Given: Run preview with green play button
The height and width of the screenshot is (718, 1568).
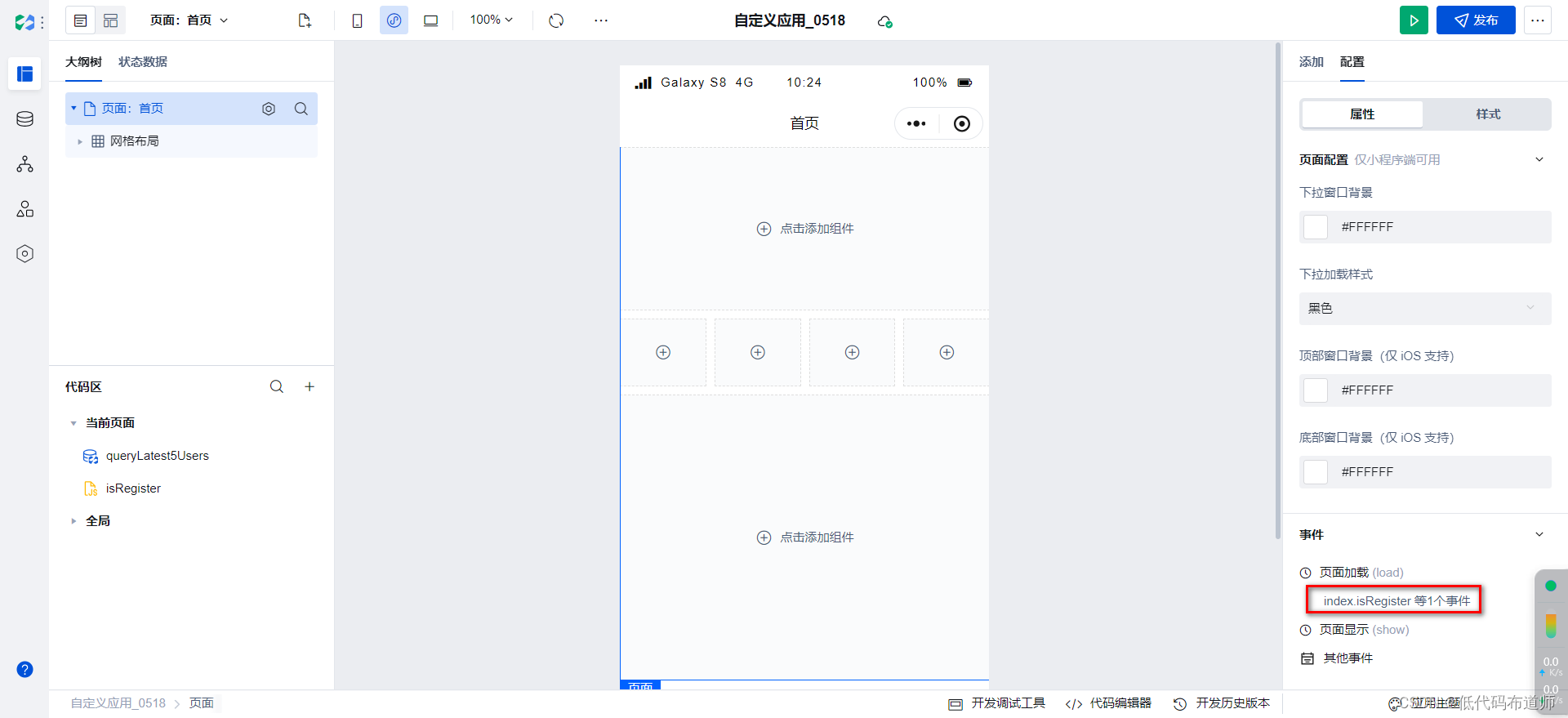Looking at the screenshot, I should pyautogui.click(x=1414, y=20).
